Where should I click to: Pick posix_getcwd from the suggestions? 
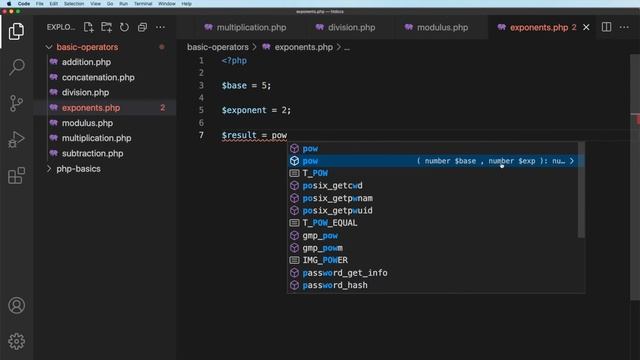coord(433,186)
